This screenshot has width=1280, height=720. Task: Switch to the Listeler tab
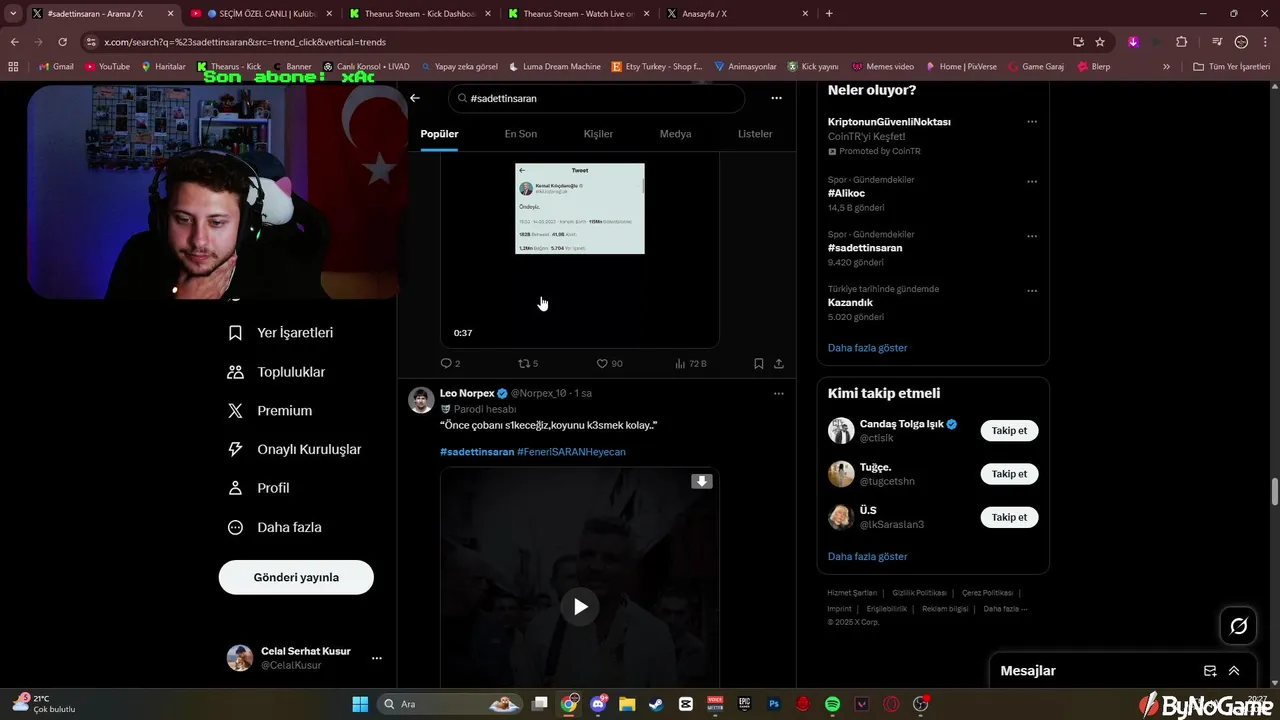coord(755,134)
